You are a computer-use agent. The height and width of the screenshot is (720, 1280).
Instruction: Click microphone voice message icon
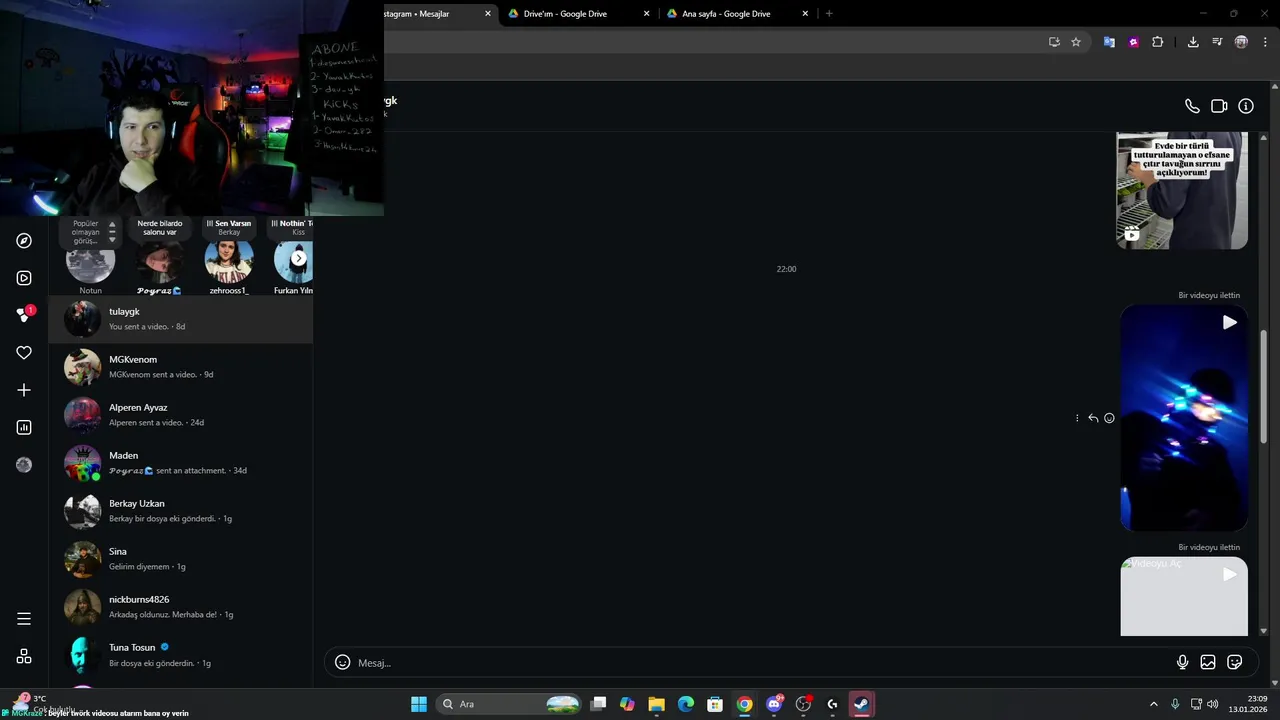[x=1182, y=662]
